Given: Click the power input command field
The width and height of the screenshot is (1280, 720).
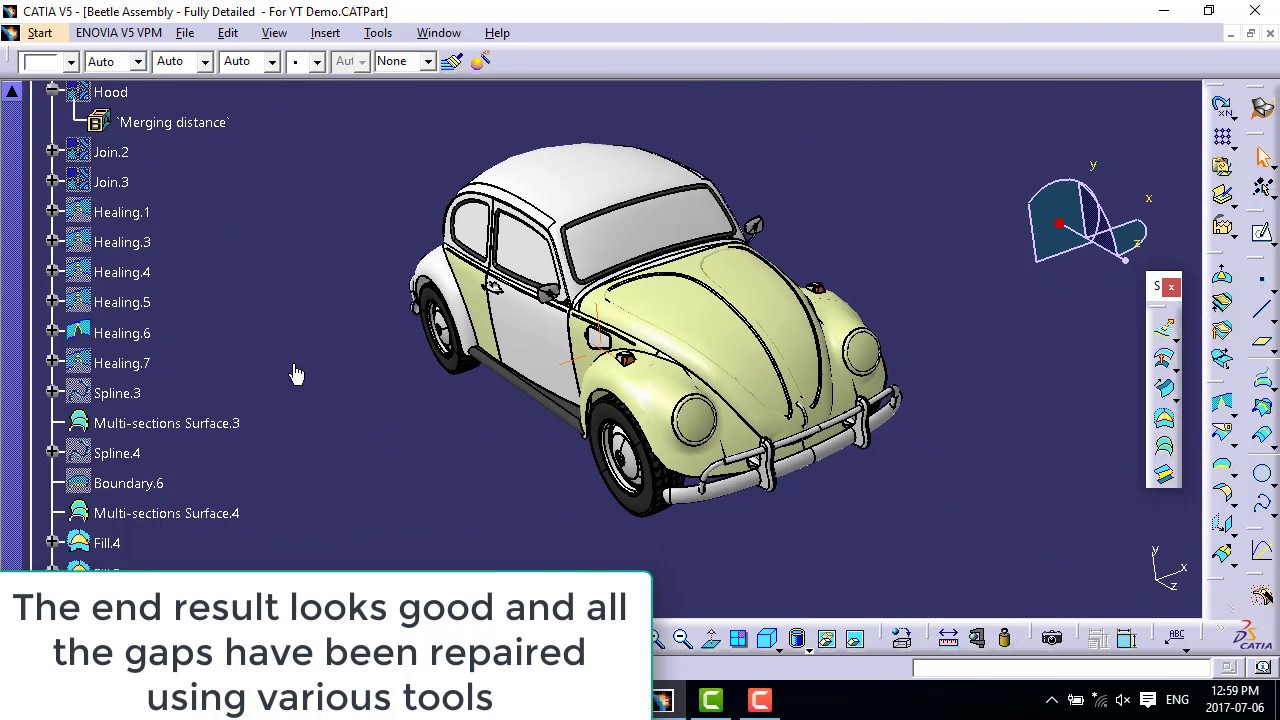Looking at the screenshot, I should point(1061,667).
